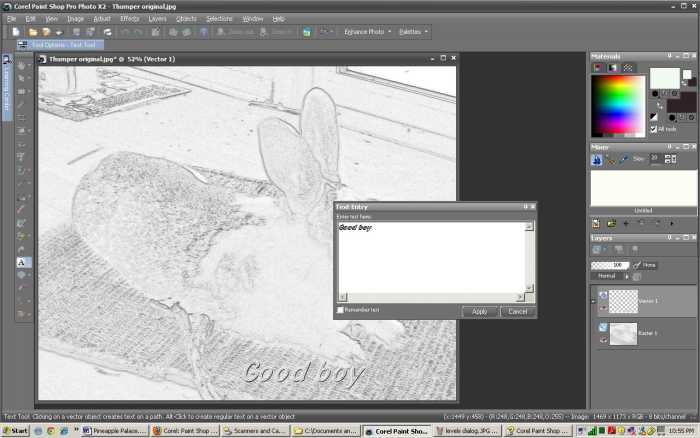Toggle lock transparency next to Normal
The width and height of the screenshot is (700, 438).
click(x=637, y=276)
